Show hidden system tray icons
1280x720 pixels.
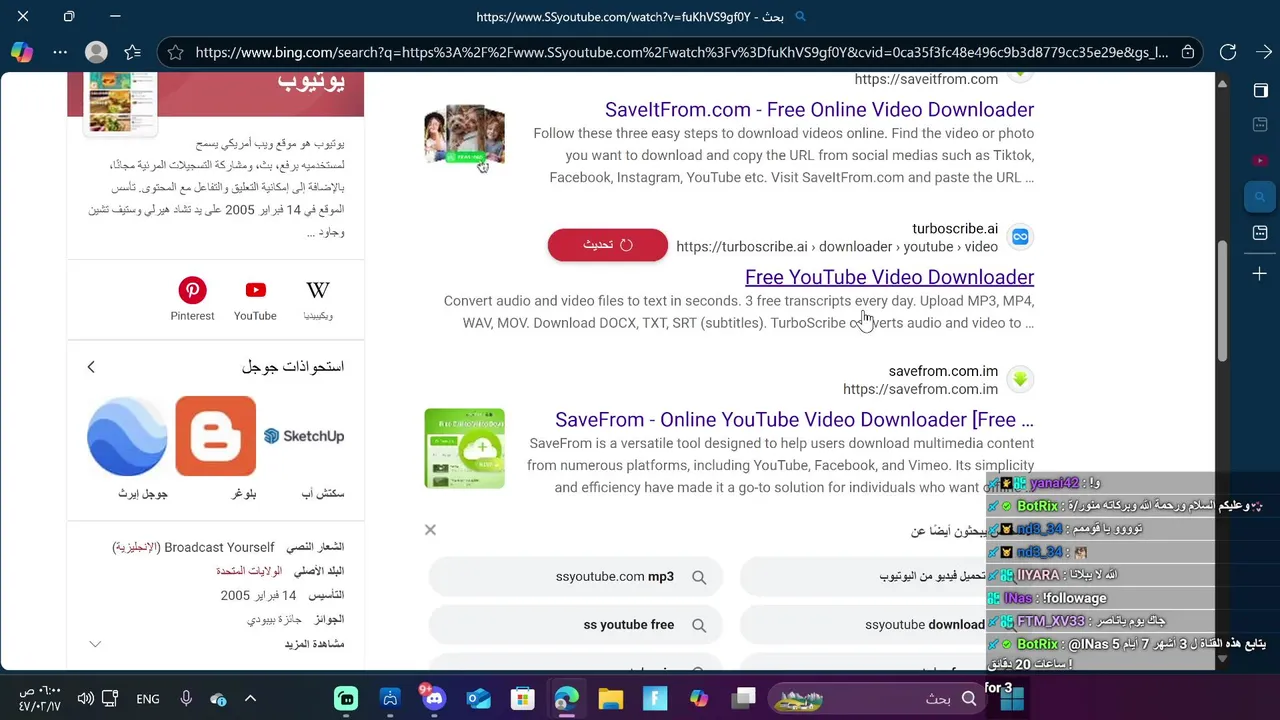250,699
